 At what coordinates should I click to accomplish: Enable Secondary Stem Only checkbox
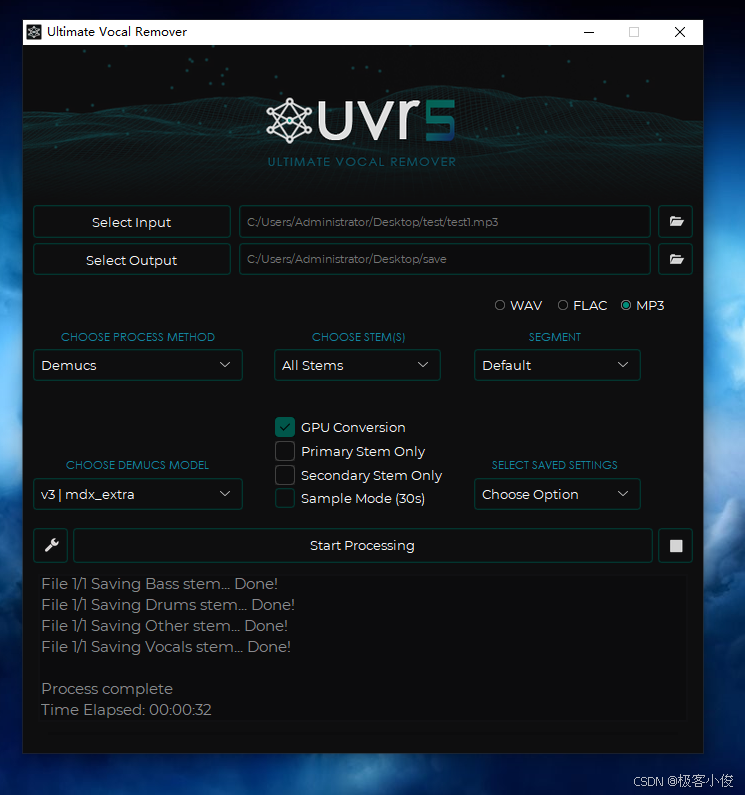(x=285, y=475)
